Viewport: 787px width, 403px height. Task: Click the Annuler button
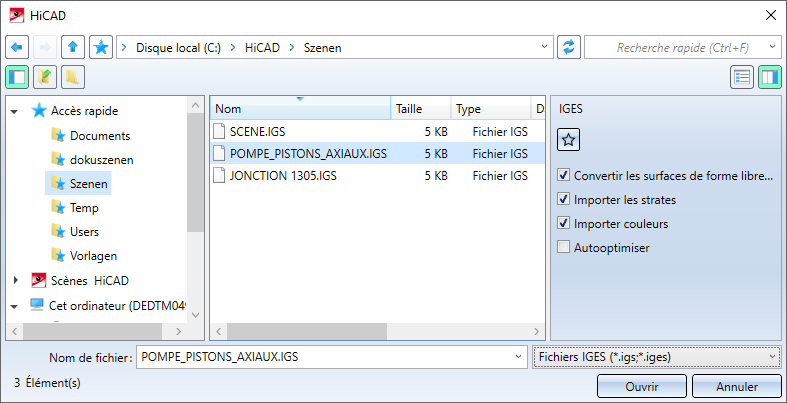pos(736,386)
